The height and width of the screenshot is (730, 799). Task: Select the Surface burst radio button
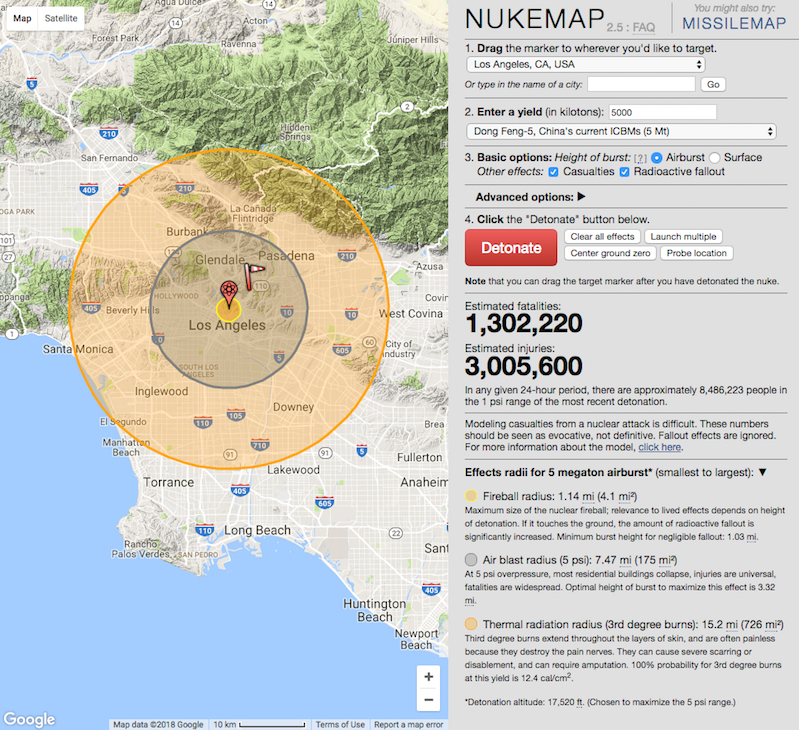point(715,158)
